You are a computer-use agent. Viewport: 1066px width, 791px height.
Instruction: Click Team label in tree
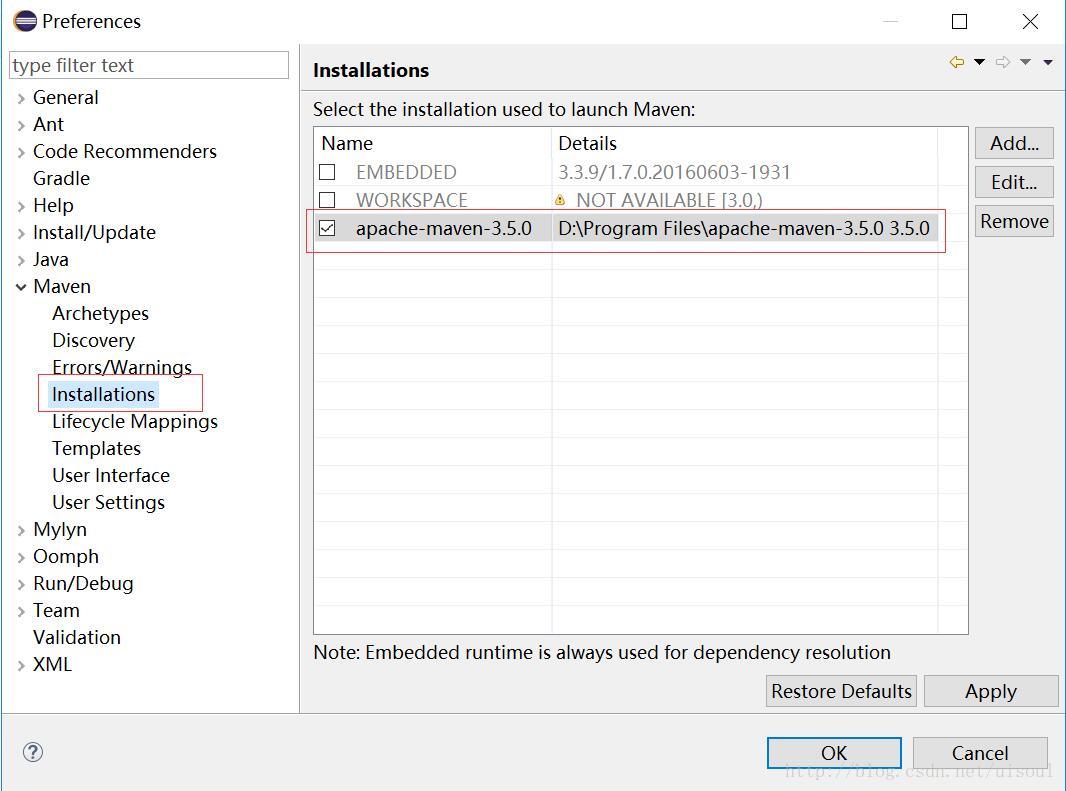(x=56, y=611)
